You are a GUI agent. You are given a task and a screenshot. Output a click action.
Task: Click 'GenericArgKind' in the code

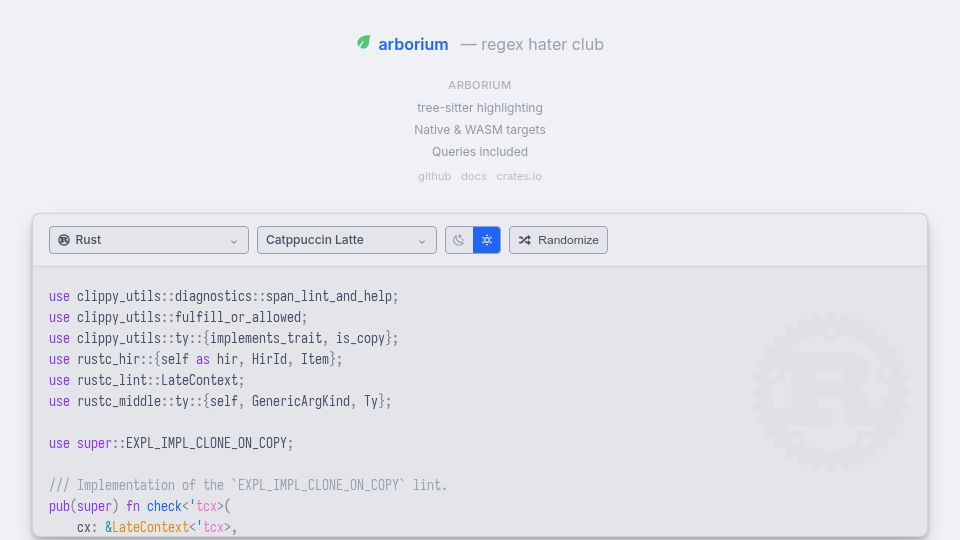301,401
